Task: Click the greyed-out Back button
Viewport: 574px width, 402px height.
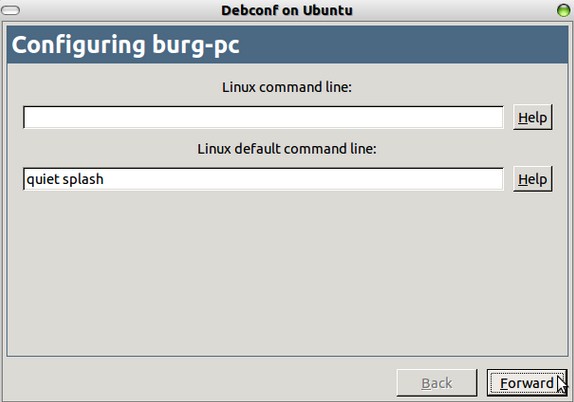Action: click(437, 383)
